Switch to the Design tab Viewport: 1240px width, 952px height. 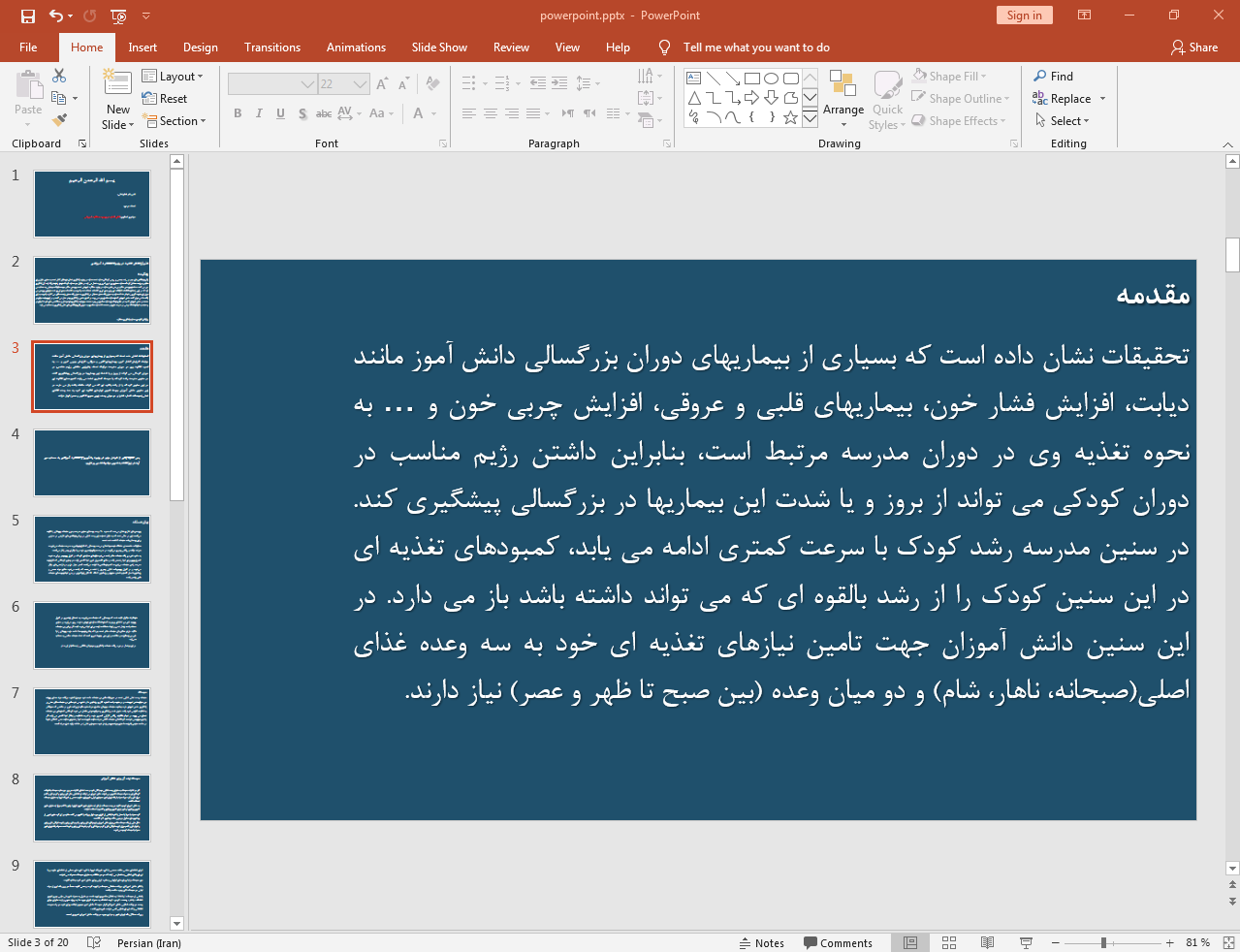[201, 47]
